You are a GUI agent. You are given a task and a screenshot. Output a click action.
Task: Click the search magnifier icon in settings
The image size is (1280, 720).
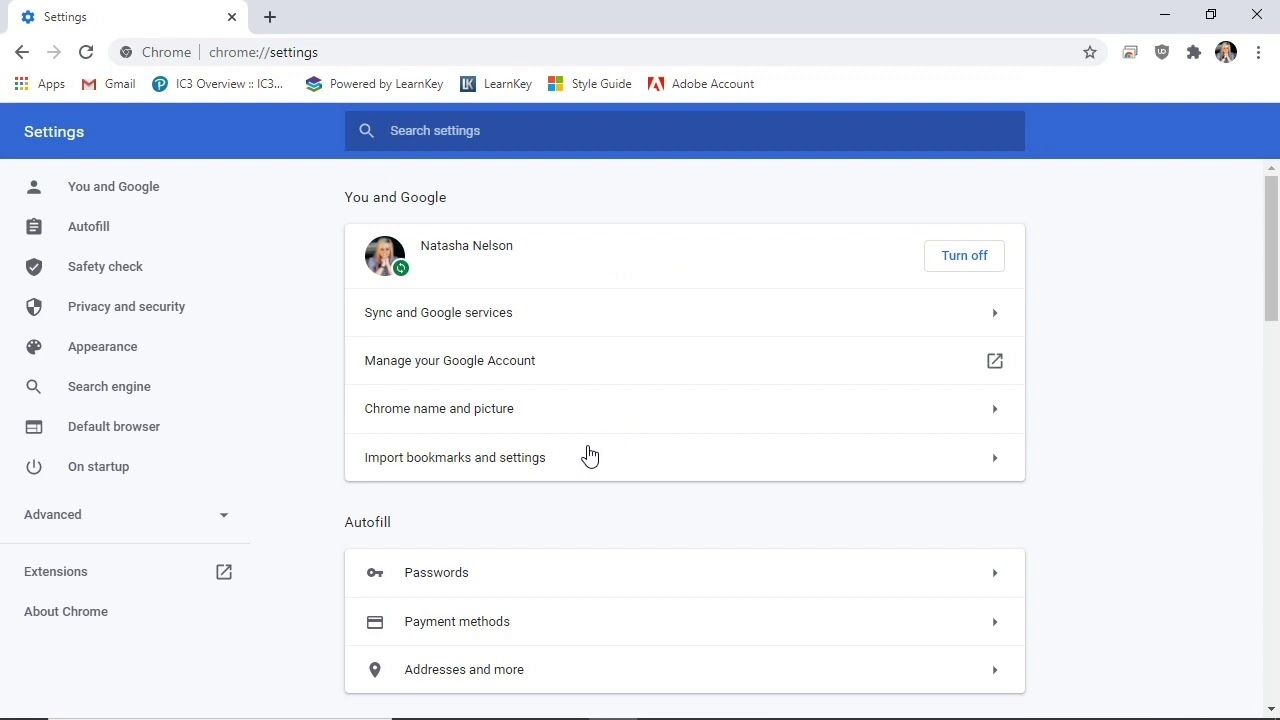367,131
